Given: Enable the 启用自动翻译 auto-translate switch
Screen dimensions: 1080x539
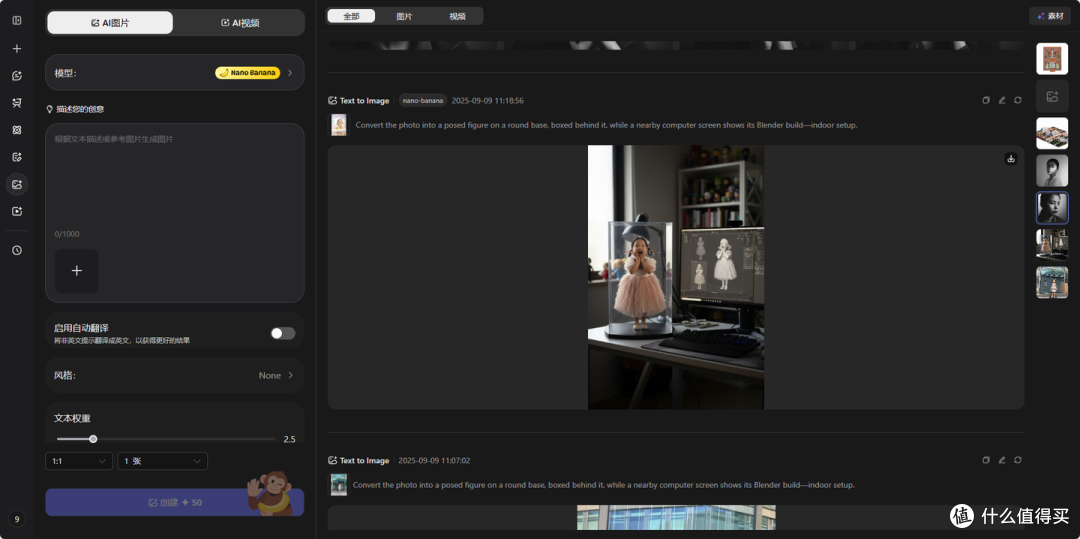Looking at the screenshot, I should pyautogui.click(x=282, y=333).
